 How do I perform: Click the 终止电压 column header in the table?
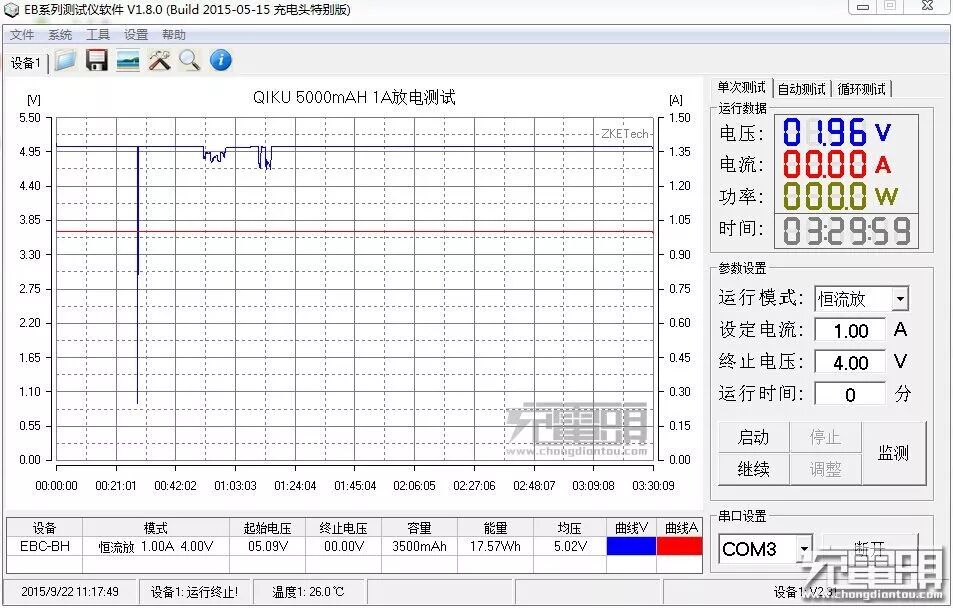tap(343, 528)
